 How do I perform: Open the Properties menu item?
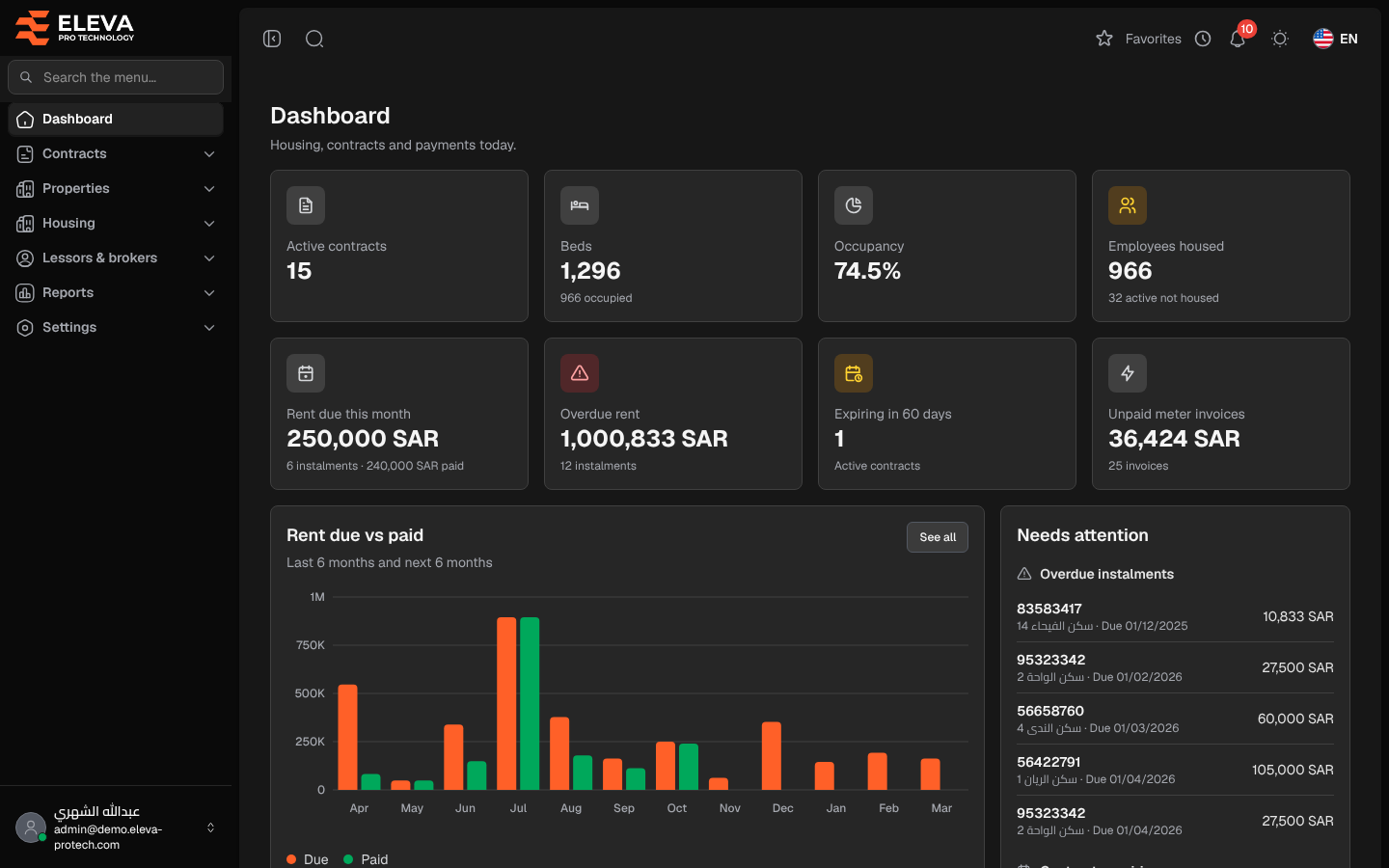[116, 188]
